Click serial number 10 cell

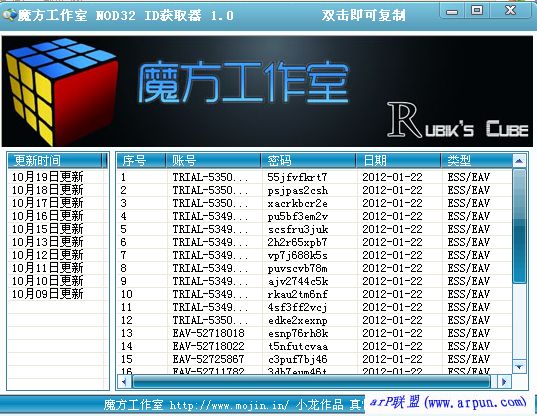click(x=126, y=294)
